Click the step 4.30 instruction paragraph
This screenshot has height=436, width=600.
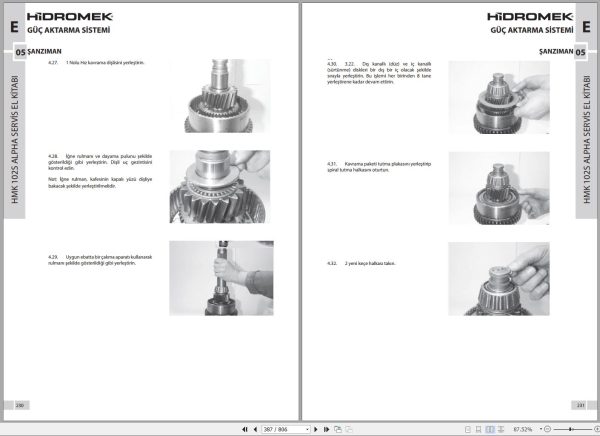tap(379, 73)
